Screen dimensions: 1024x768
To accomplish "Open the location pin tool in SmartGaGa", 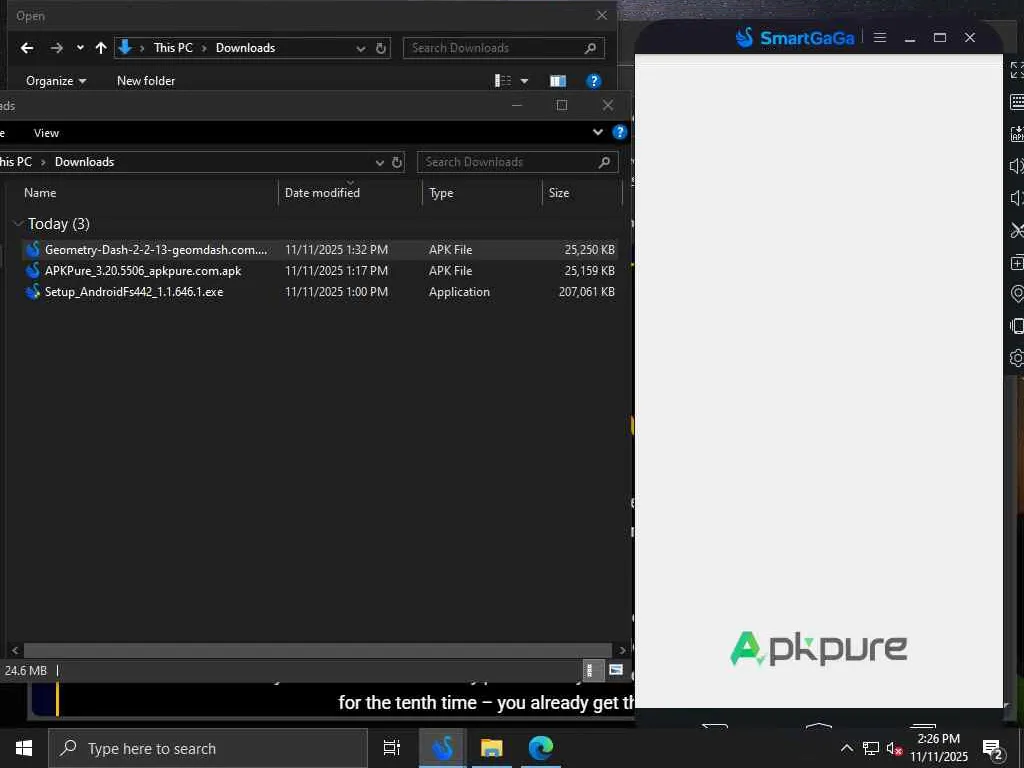I will pos(1016,294).
